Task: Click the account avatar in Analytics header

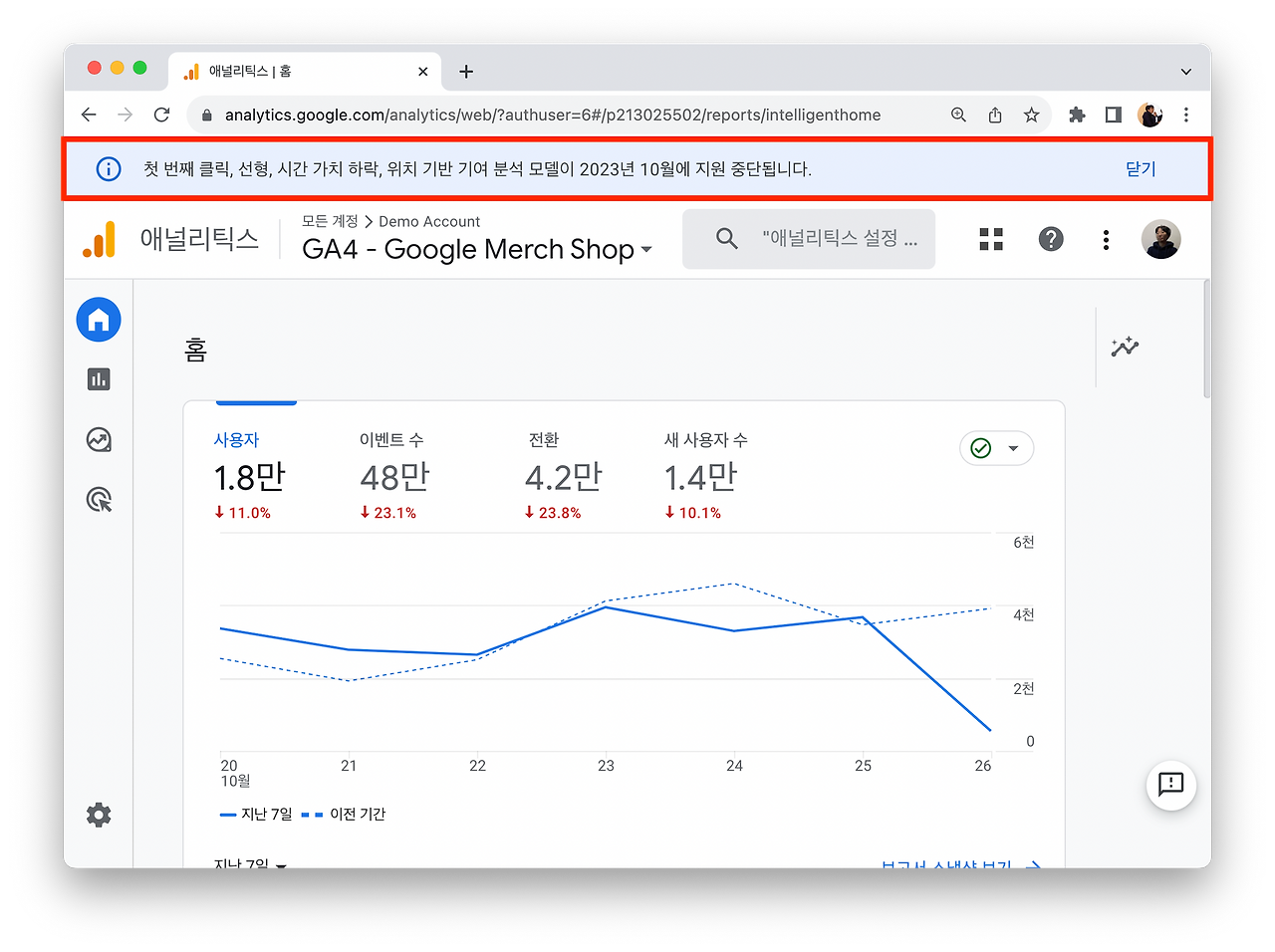Action: pyautogui.click(x=1161, y=239)
